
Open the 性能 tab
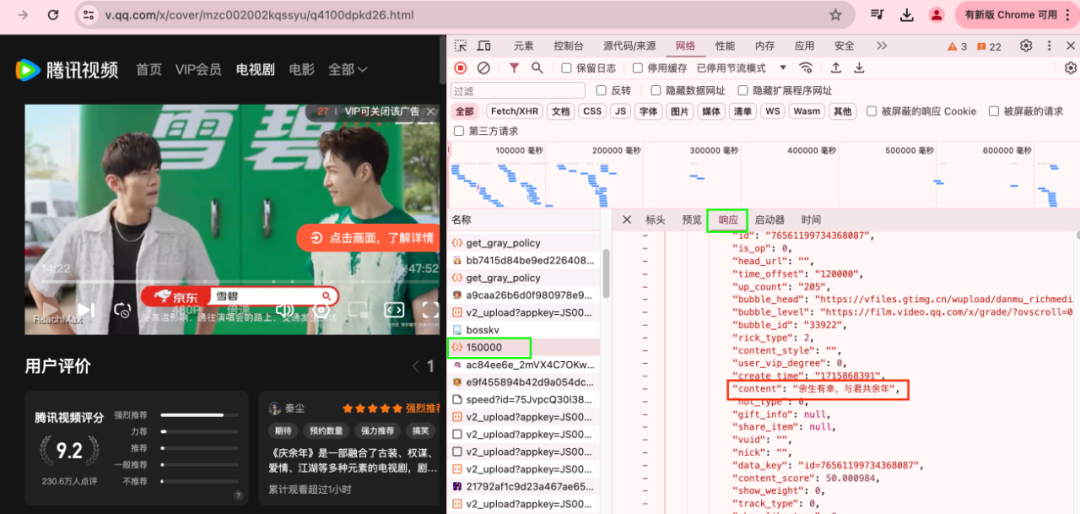(725, 46)
